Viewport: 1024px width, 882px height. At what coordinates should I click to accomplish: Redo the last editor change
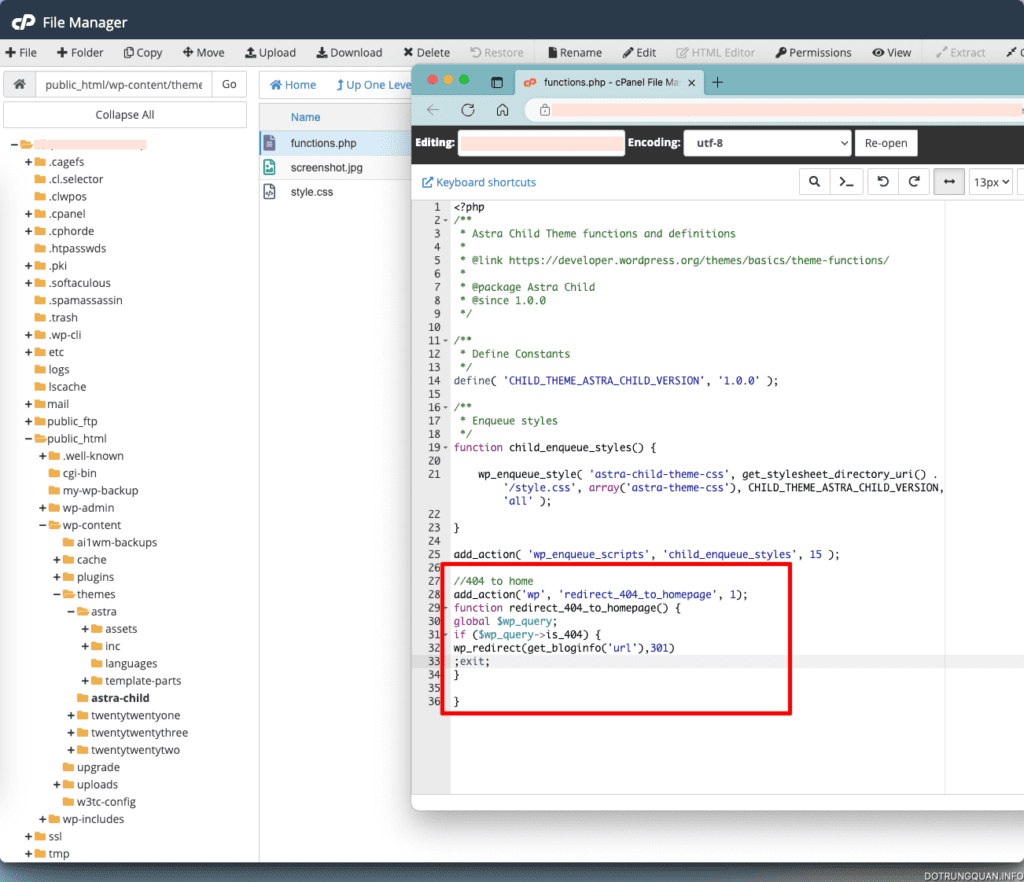point(914,181)
